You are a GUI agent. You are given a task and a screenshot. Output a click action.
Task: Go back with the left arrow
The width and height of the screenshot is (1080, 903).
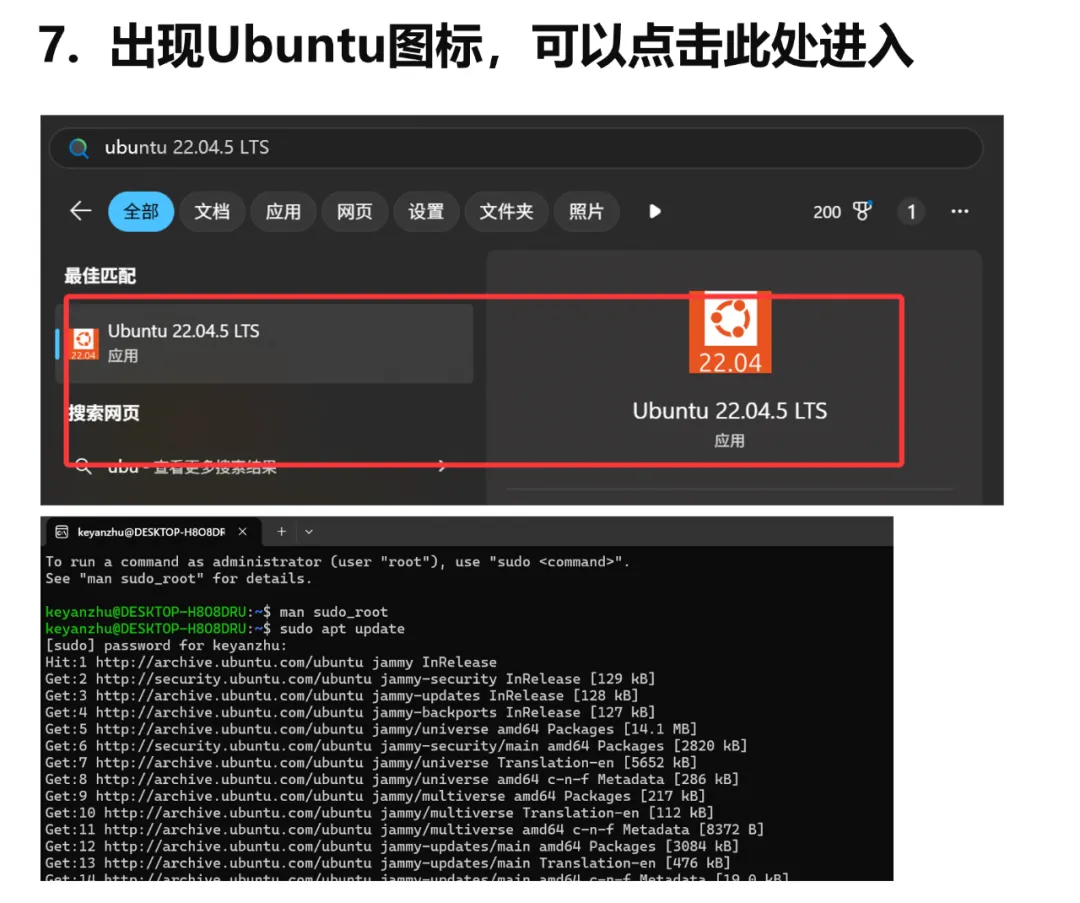click(81, 211)
